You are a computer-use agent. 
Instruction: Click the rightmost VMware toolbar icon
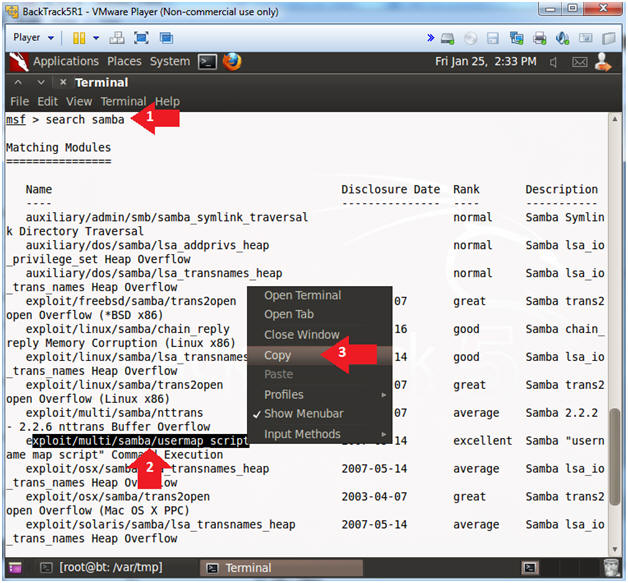[609, 38]
